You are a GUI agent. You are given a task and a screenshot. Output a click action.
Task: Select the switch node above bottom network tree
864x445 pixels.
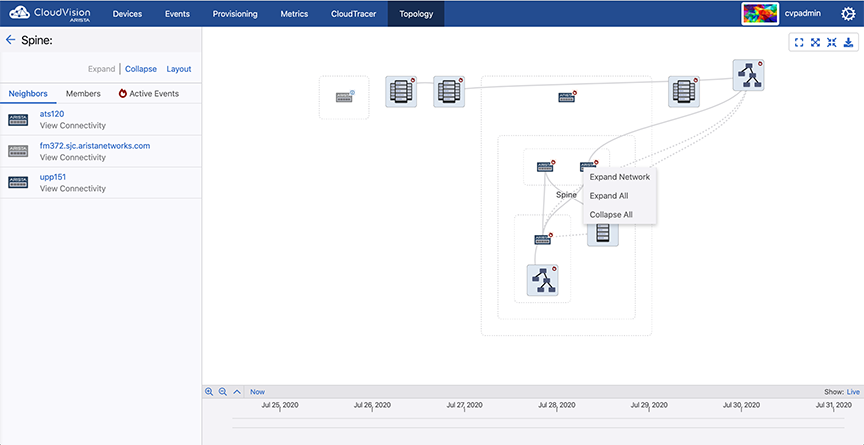click(x=543, y=239)
